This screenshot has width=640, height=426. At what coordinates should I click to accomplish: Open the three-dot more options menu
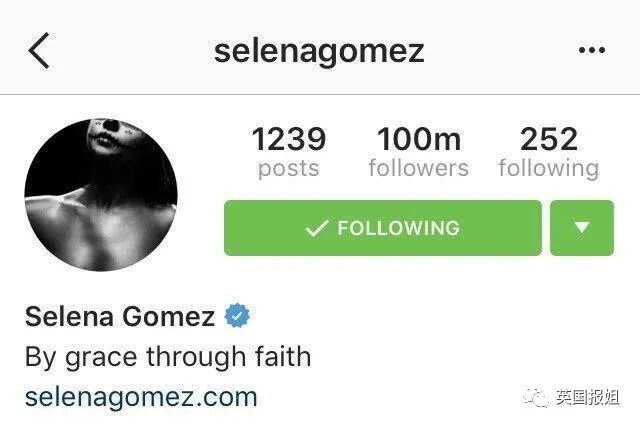click(591, 50)
